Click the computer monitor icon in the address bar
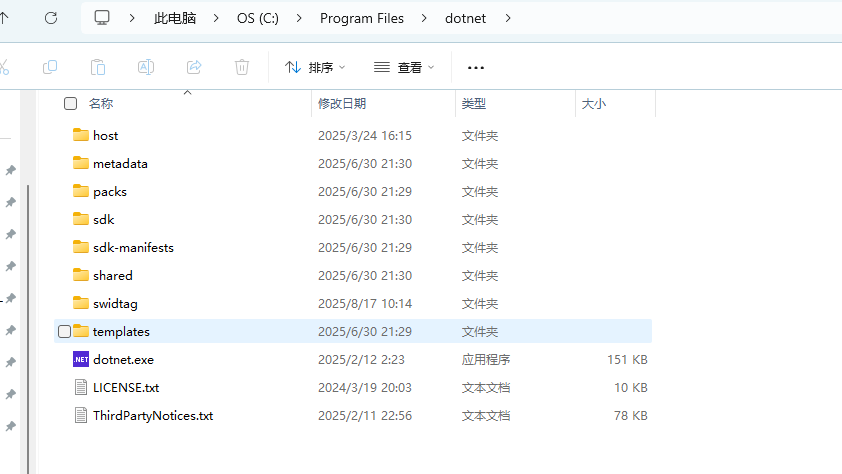The width and height of the screenshot is (842, 474). [102, 18]
